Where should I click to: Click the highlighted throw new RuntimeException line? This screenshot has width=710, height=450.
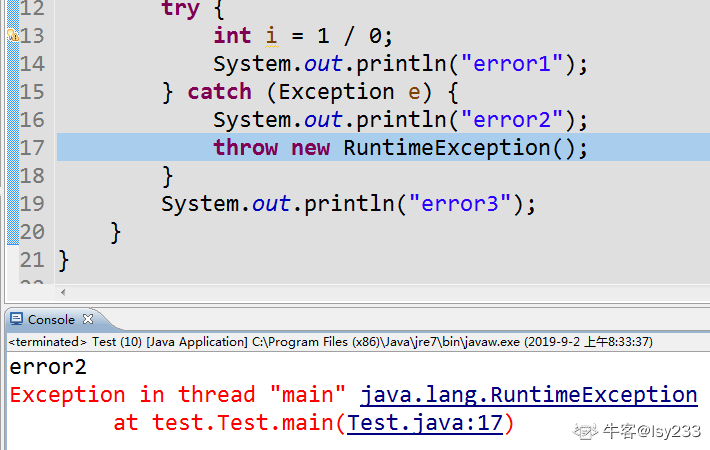pos(383,148)
